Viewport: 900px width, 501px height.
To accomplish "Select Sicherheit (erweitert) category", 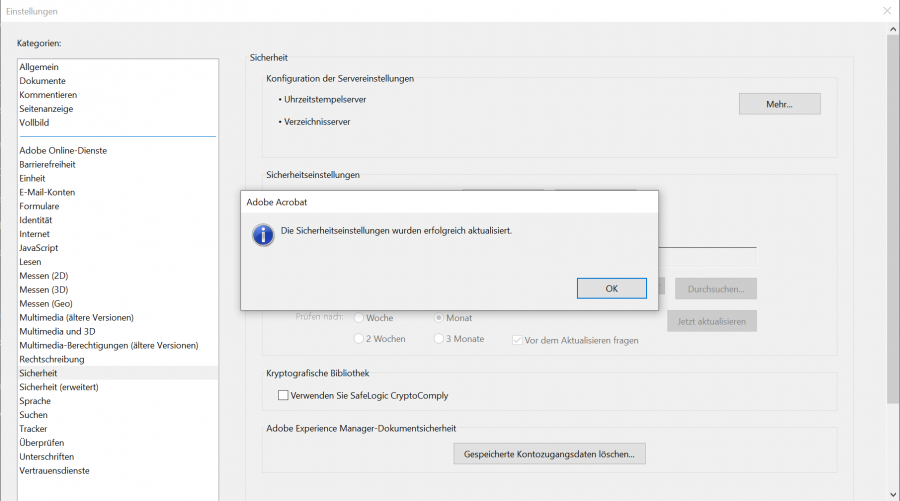I will [x=58, y=387].
